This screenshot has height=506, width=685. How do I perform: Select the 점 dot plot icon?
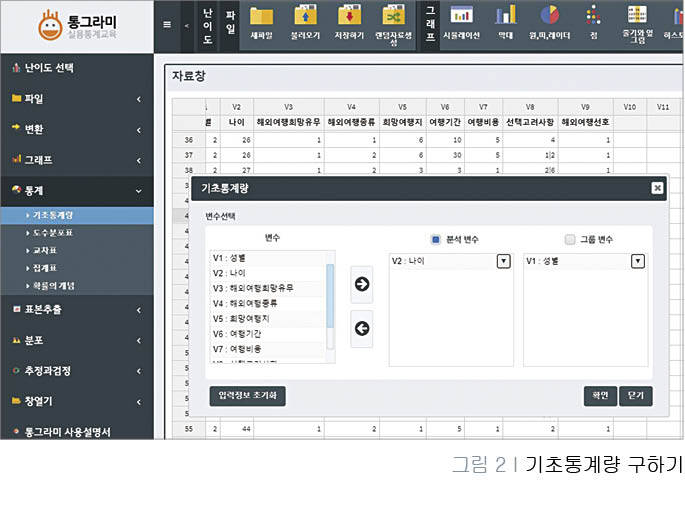593,16
